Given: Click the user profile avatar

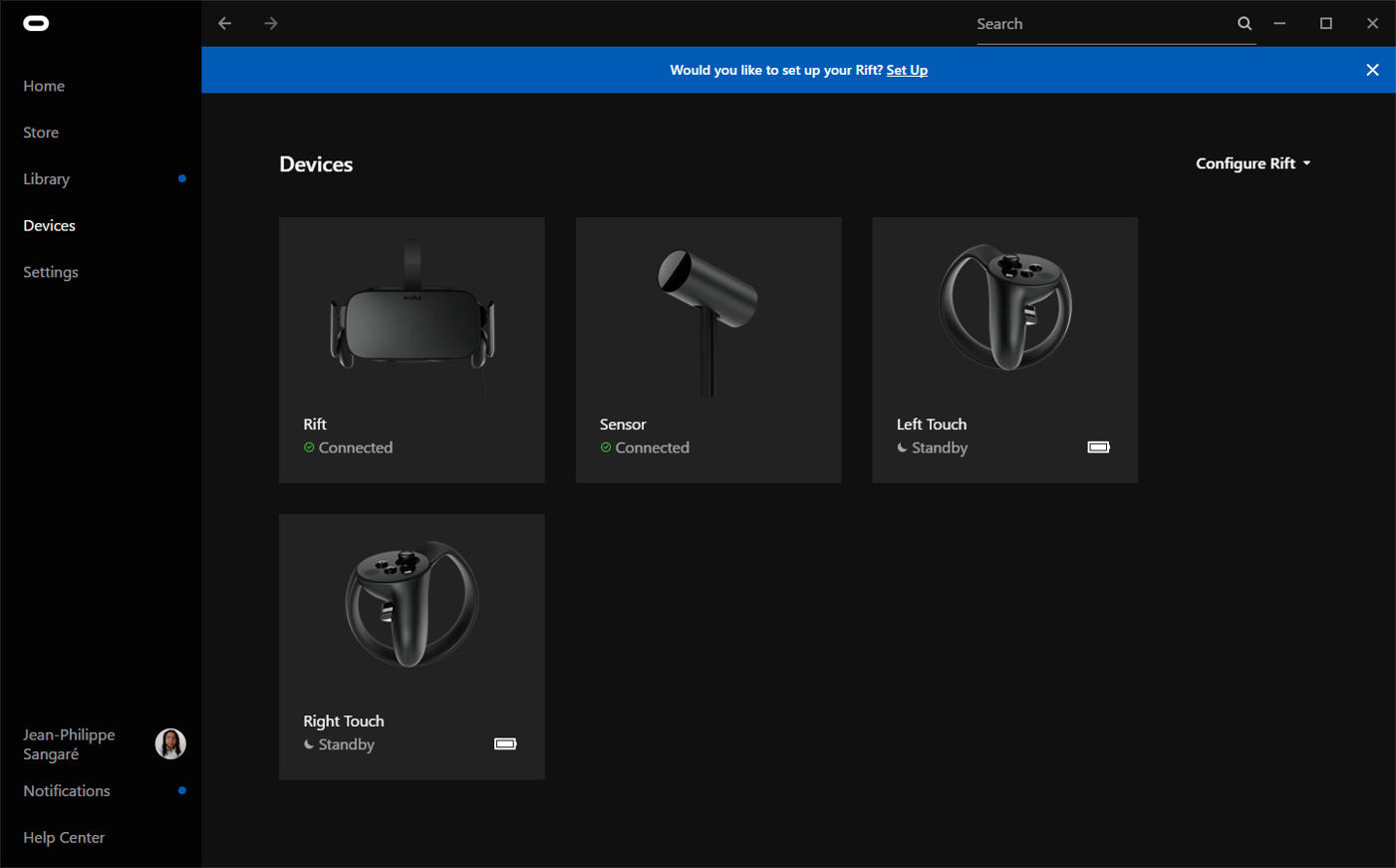Looking at the screenshot, I should [170, 743].
